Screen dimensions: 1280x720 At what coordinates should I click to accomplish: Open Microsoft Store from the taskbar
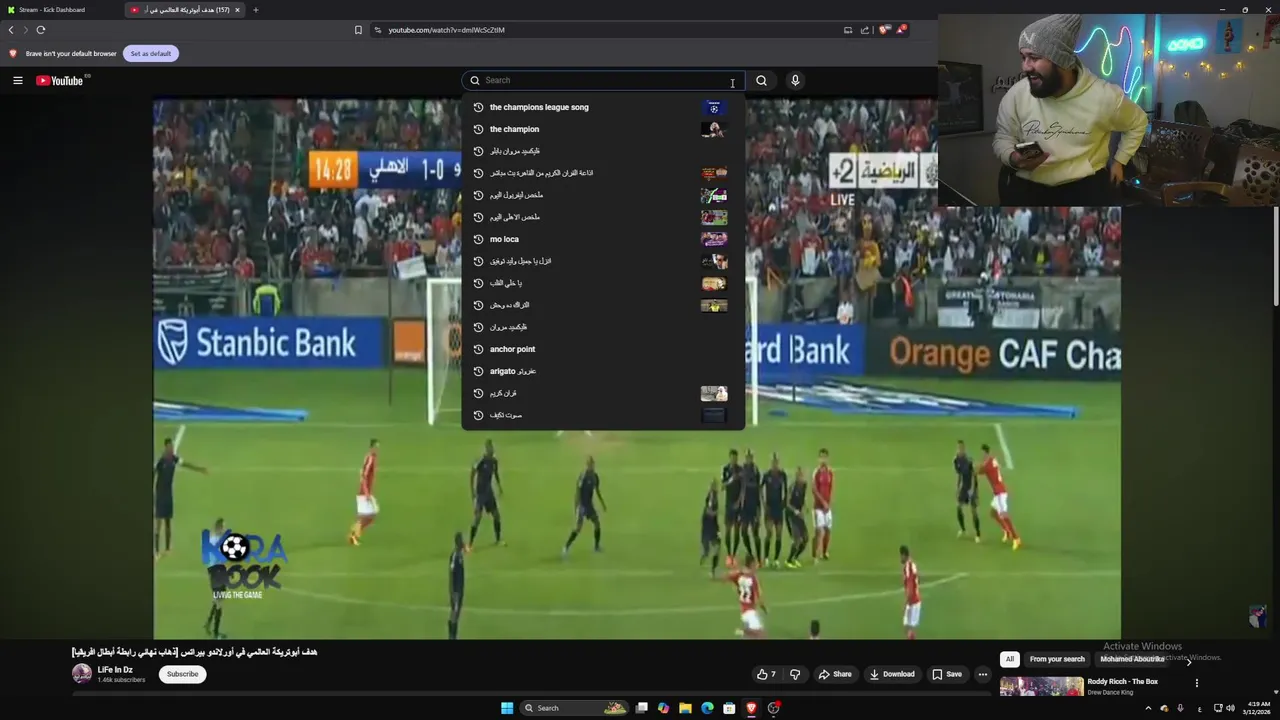pyautogui.click(x=729, y=708)
